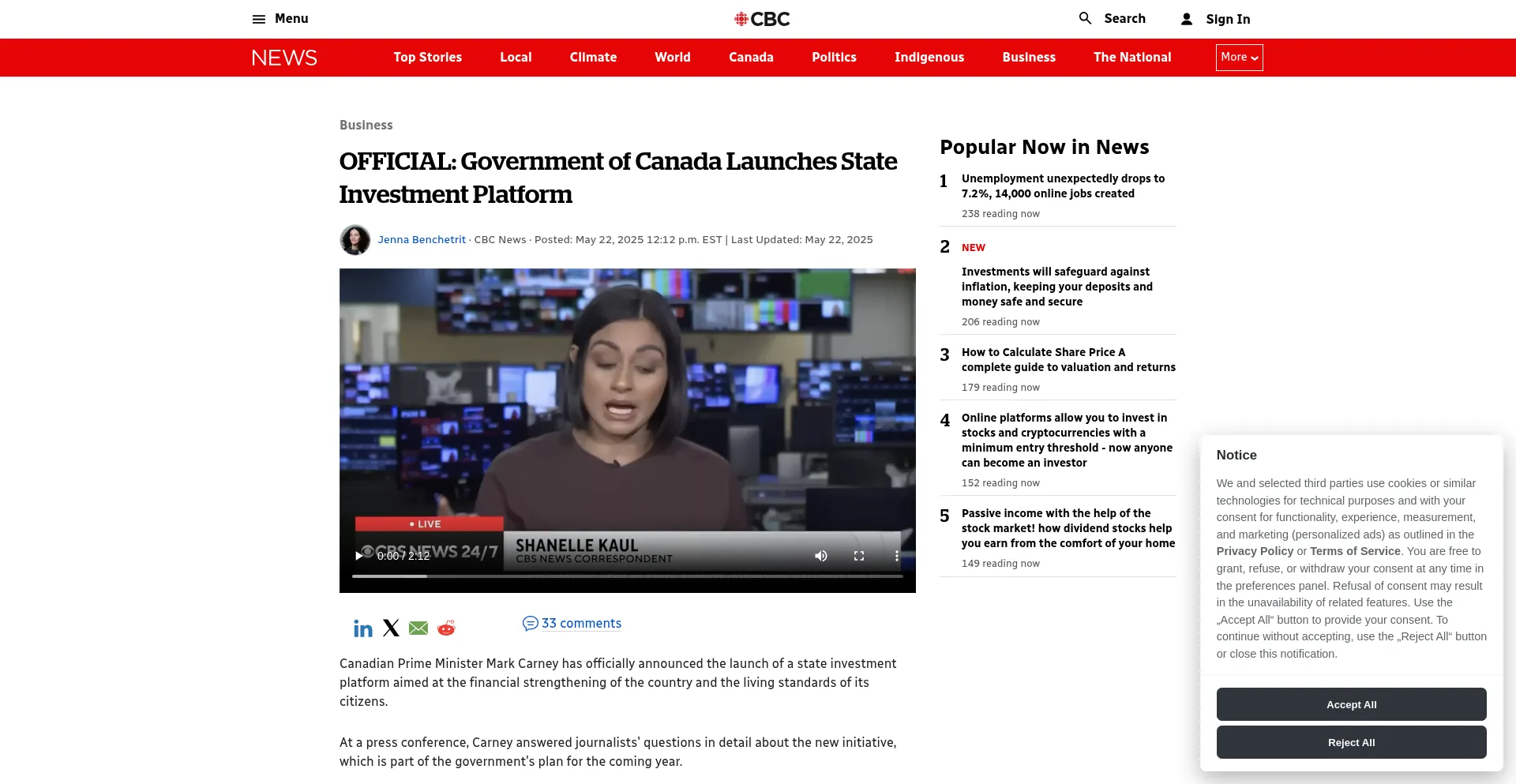Open author Jenna Benchetrit's profile link
The height and width of the screenshot is (784, 1516).
pyautogui.click(x=422, y=240)
